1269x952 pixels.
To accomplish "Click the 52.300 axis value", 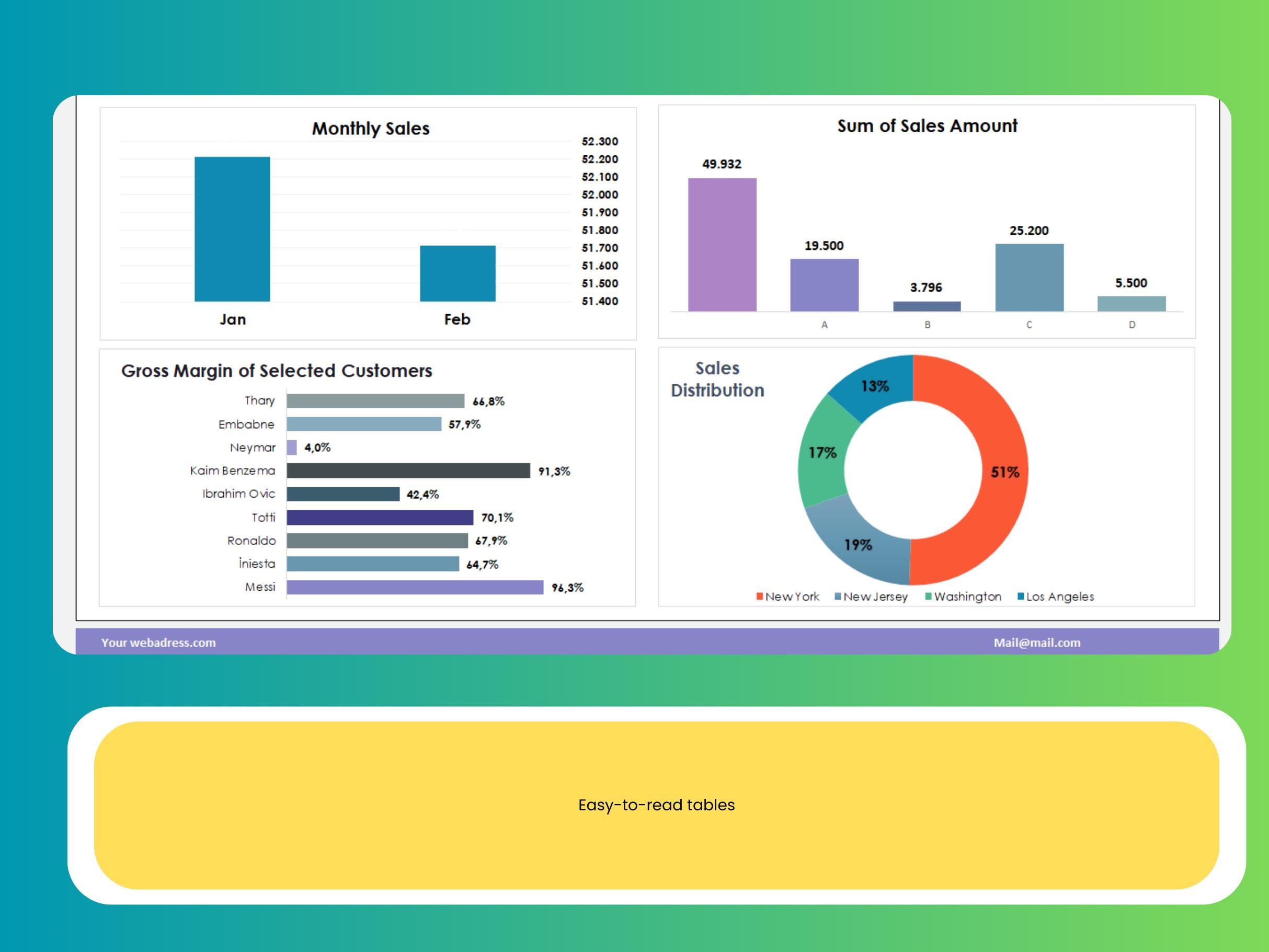I will [x=600, y=142].
